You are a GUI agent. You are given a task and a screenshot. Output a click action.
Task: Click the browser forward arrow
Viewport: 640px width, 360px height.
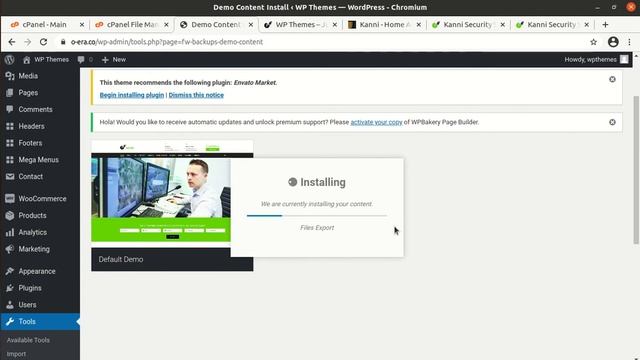[x=27, y=42]
